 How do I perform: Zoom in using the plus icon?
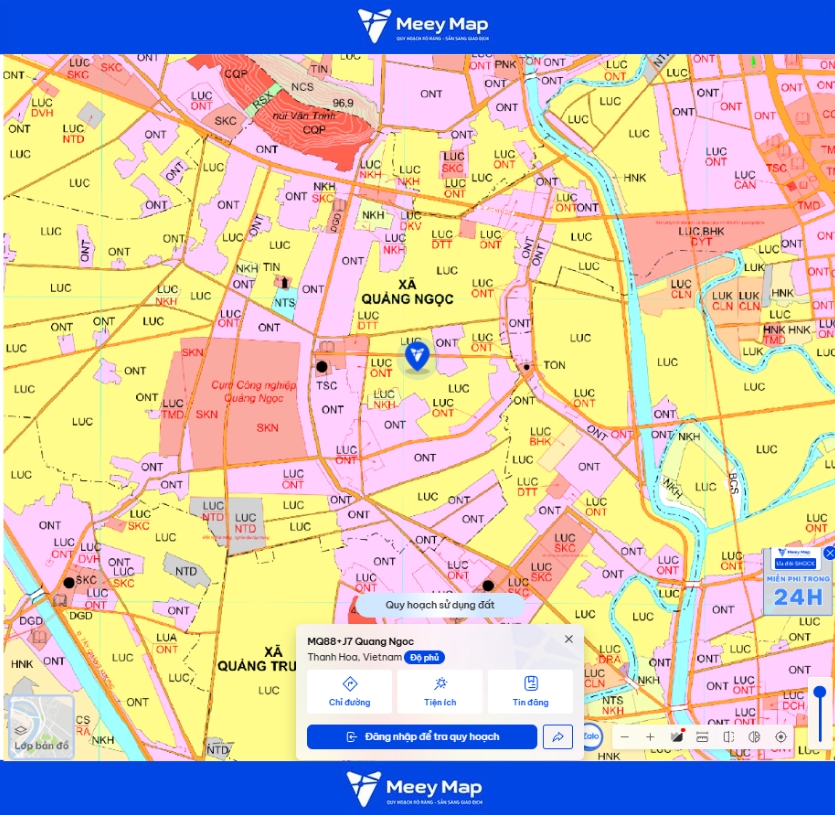click(x=650, y=737)
